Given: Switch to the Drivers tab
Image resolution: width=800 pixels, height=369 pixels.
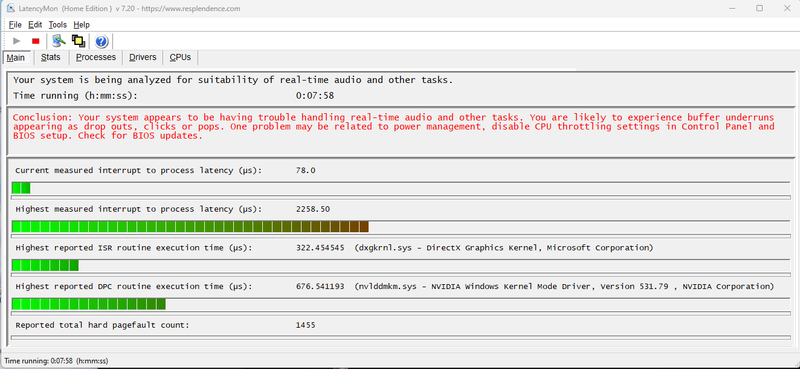Looking at the screenshot, I should [143, 57].
